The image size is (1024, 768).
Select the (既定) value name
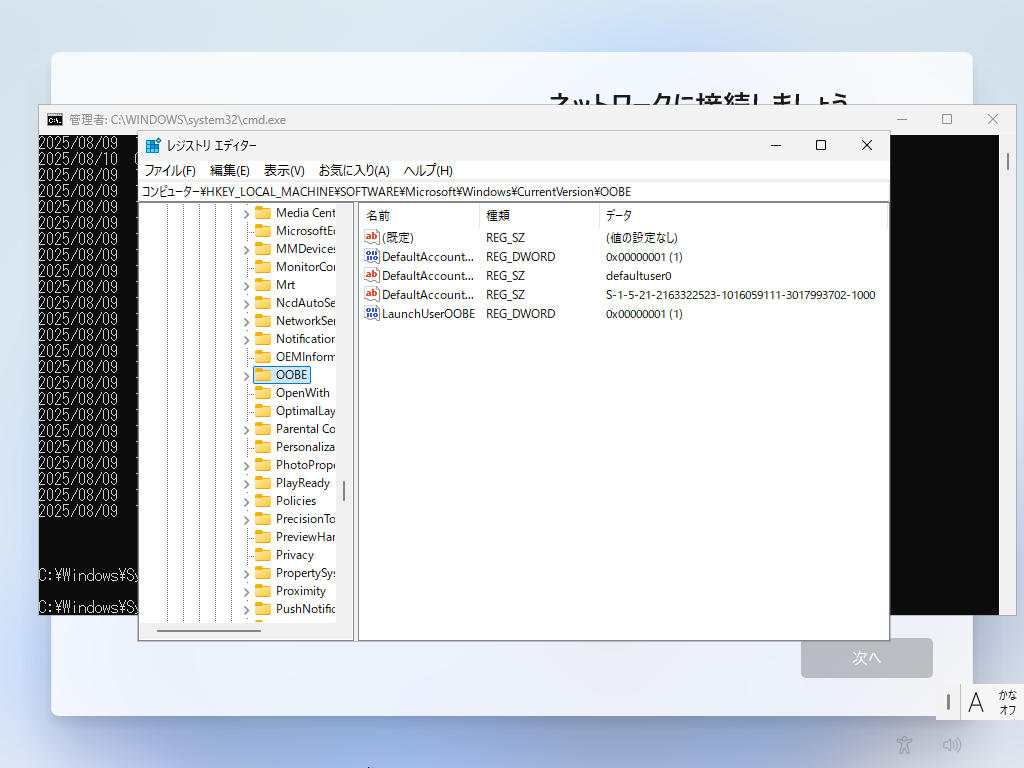pyautogui.click(x=398, y=238)
